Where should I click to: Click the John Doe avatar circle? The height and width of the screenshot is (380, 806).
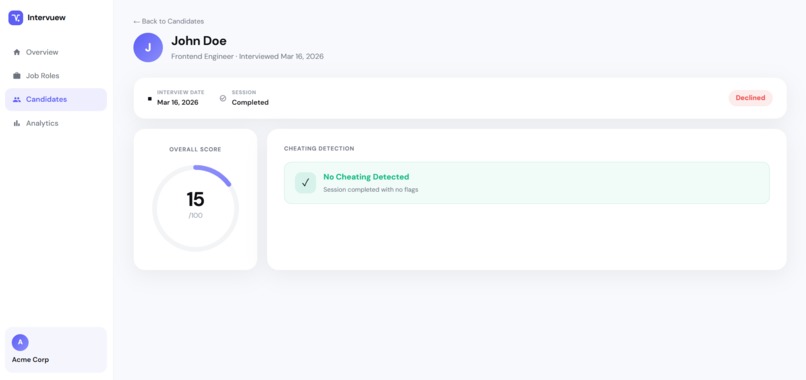pos(148,47)
